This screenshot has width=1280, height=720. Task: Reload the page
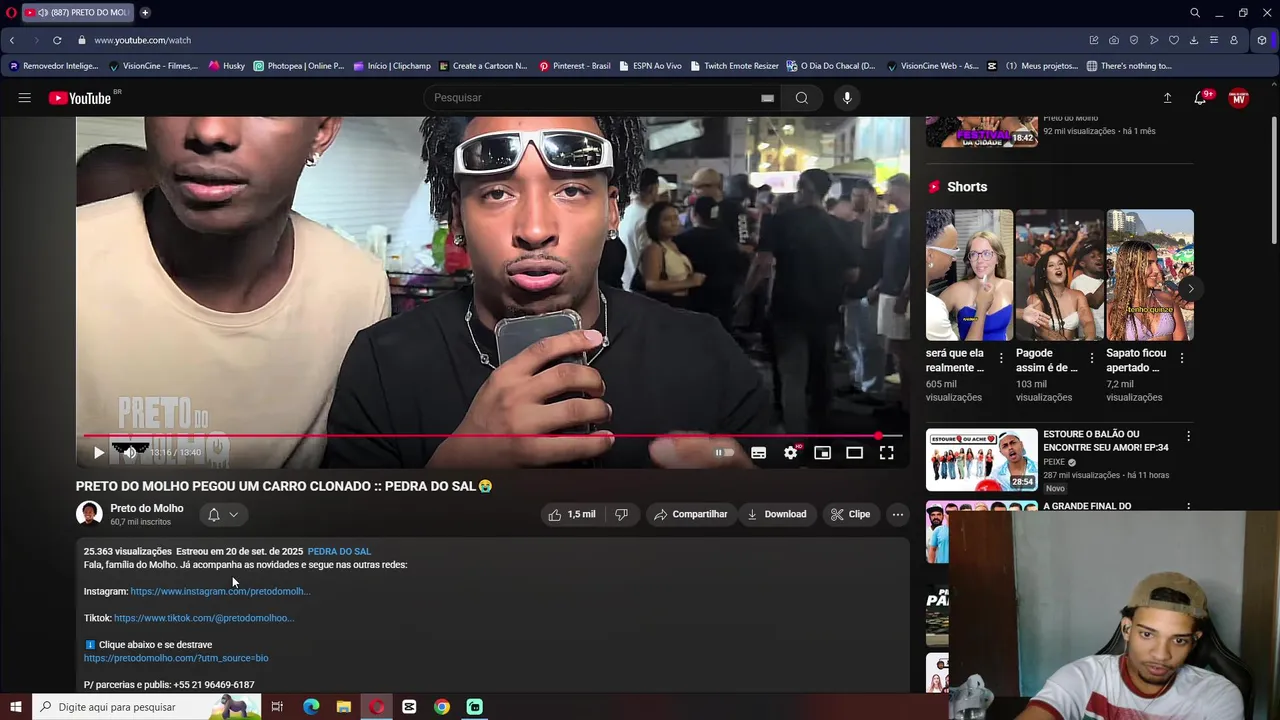point(57,40)
